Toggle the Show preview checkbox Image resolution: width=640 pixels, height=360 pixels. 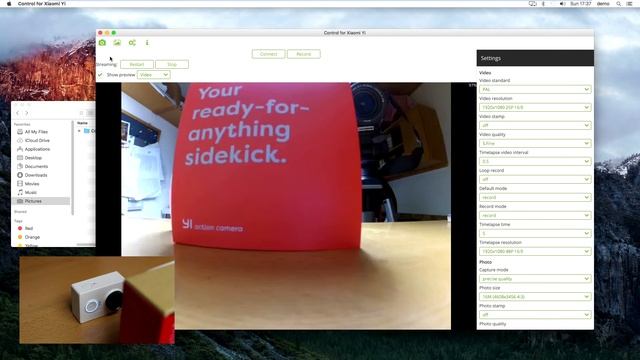(x=100, y=75)
